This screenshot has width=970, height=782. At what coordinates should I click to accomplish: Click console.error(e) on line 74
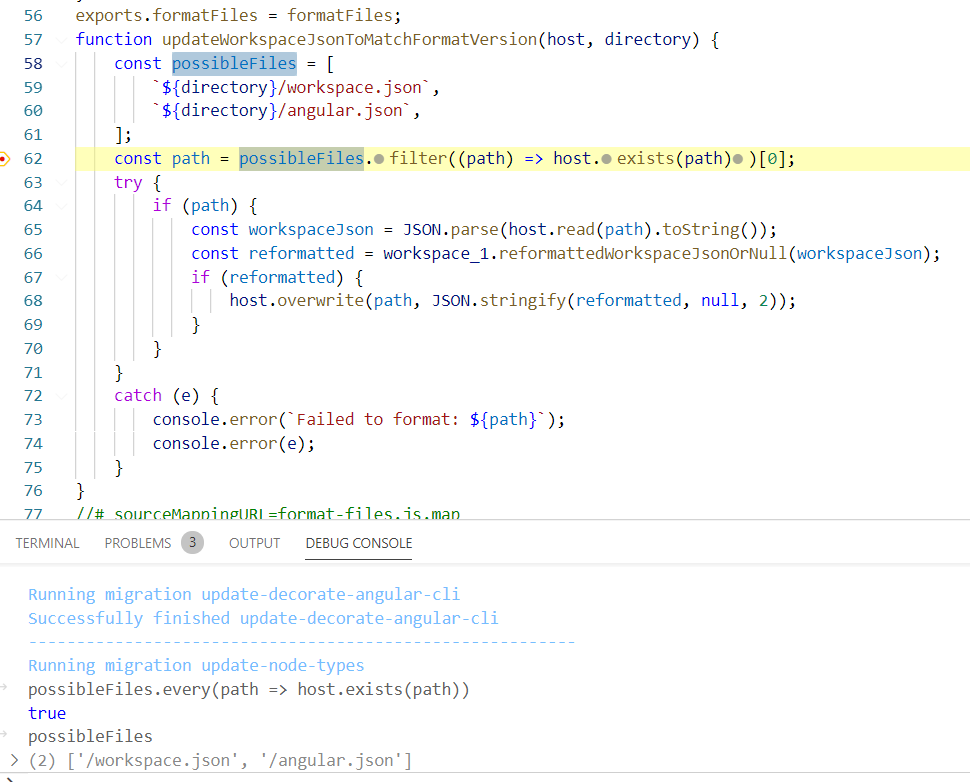pos(233,444)
